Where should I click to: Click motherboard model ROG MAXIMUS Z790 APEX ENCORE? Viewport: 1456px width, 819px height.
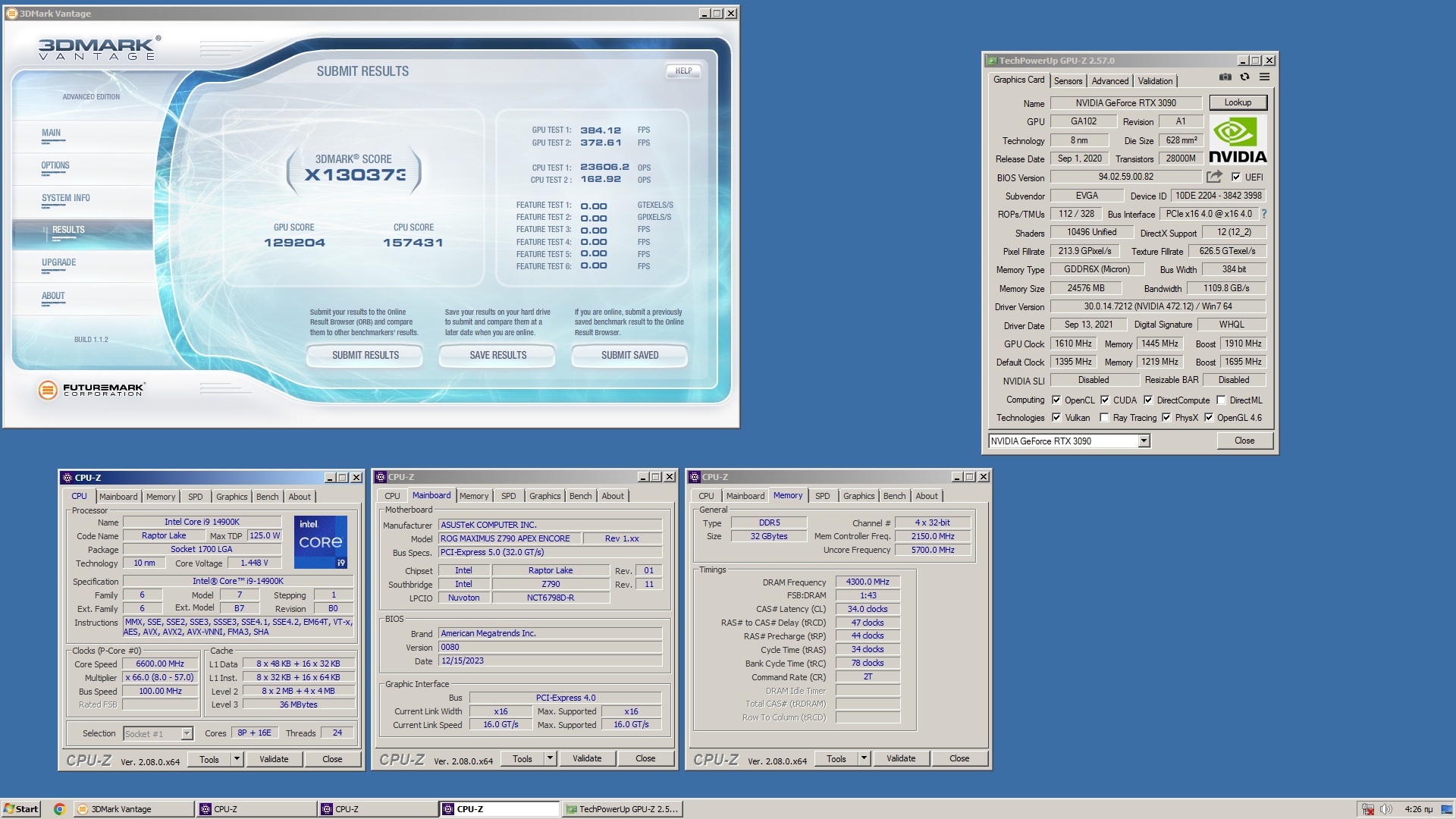510,538
